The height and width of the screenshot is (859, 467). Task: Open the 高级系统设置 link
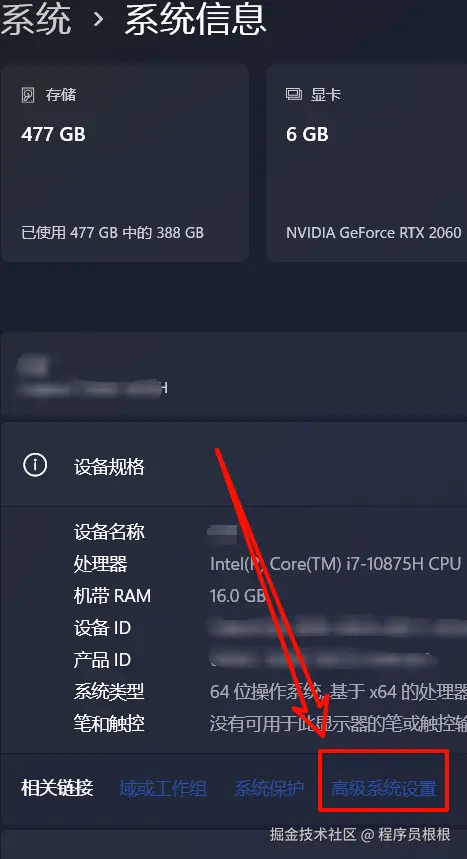(x=384, y=789)
